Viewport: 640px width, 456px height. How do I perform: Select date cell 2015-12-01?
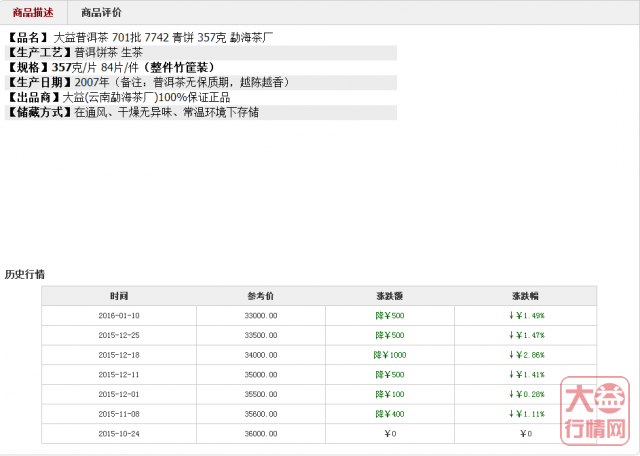click(x=119, y=394)
